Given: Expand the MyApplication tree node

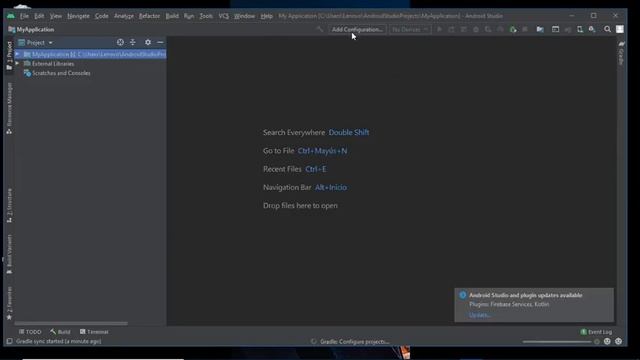Looking at the screenshot, I should point(17,54).
